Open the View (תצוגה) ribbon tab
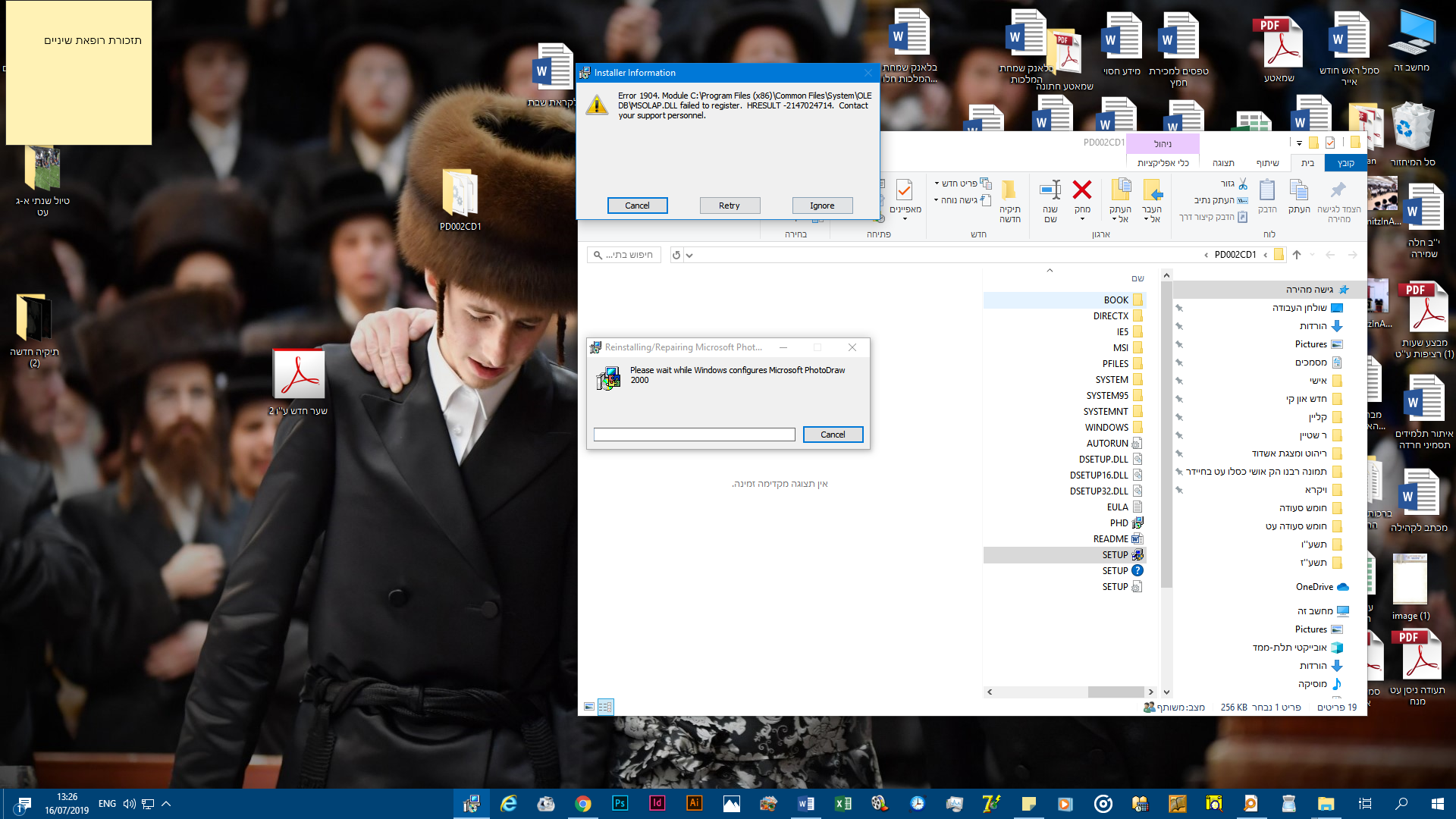The height and width of the screenshot is (819, 1456). coord(1223,163)
